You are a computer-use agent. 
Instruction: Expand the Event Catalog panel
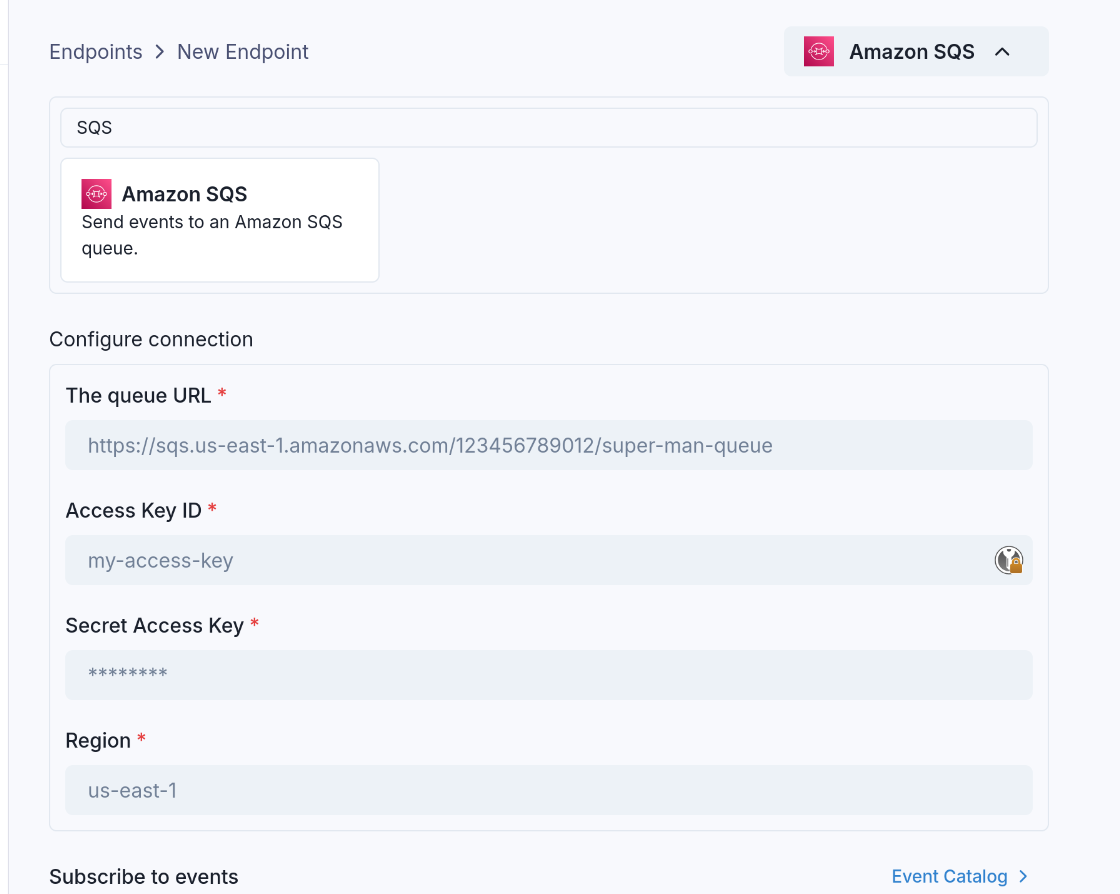pos(948,876)
